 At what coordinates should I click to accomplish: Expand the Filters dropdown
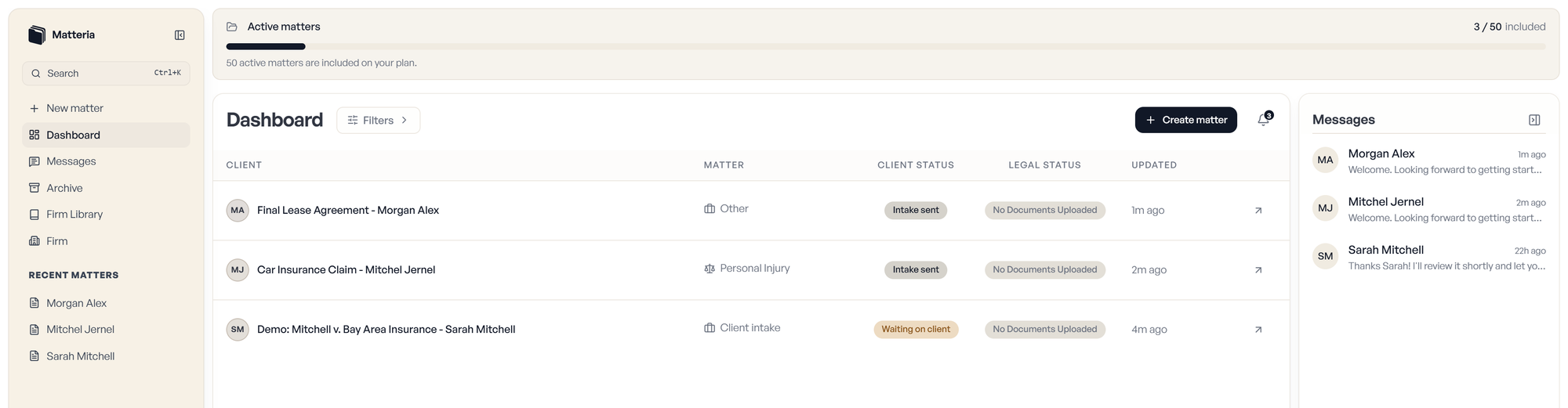[378, 121]
